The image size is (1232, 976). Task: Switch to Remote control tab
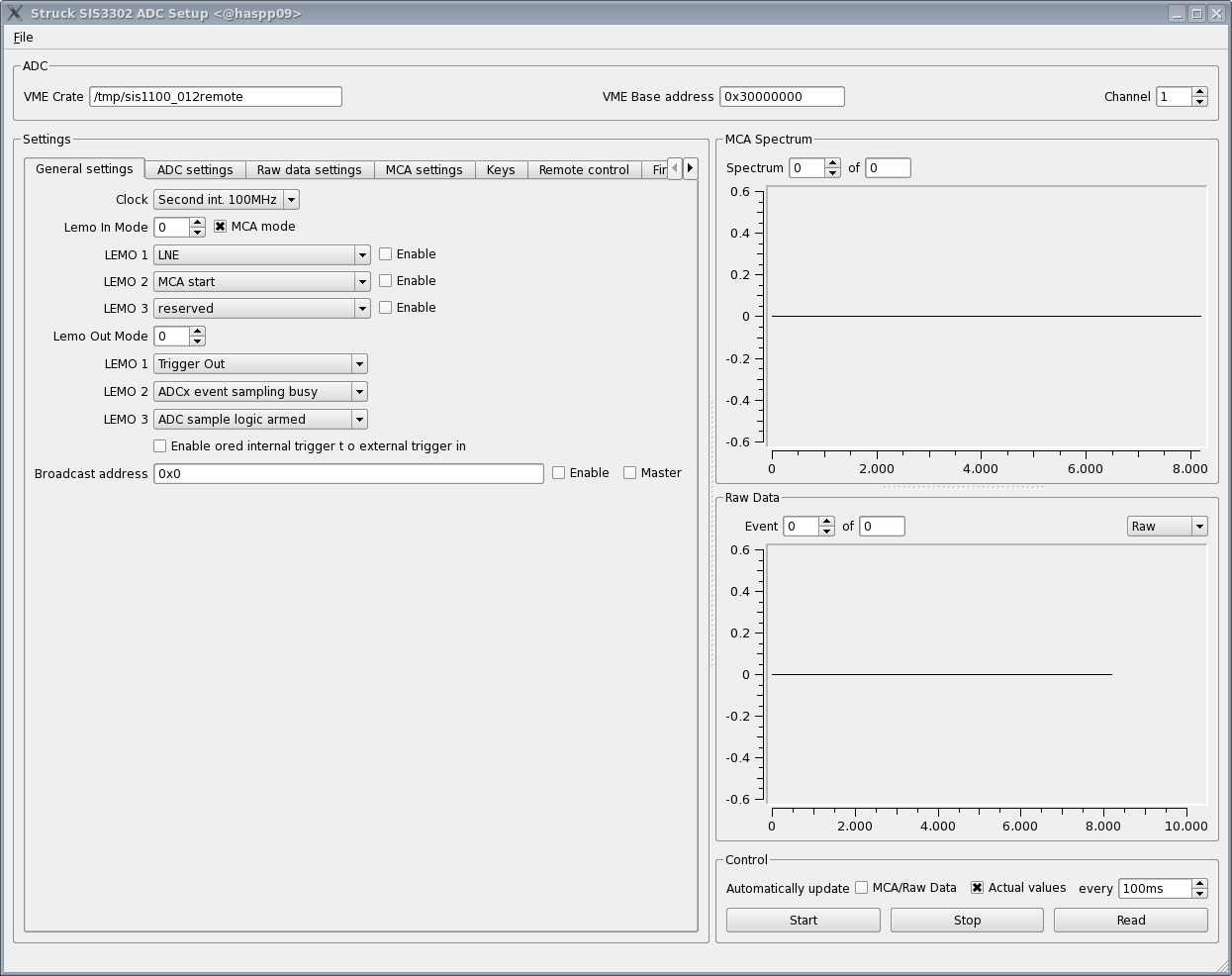[x=584, y=170]
